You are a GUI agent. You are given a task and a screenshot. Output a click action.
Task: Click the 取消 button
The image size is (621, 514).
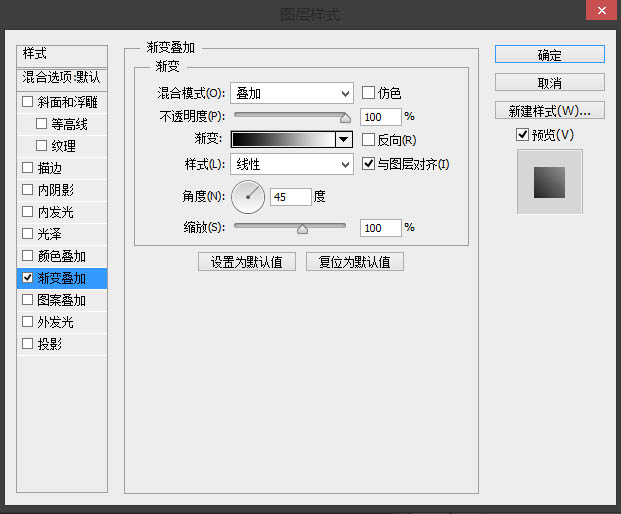pyautogui.click(x=550, y=82)
